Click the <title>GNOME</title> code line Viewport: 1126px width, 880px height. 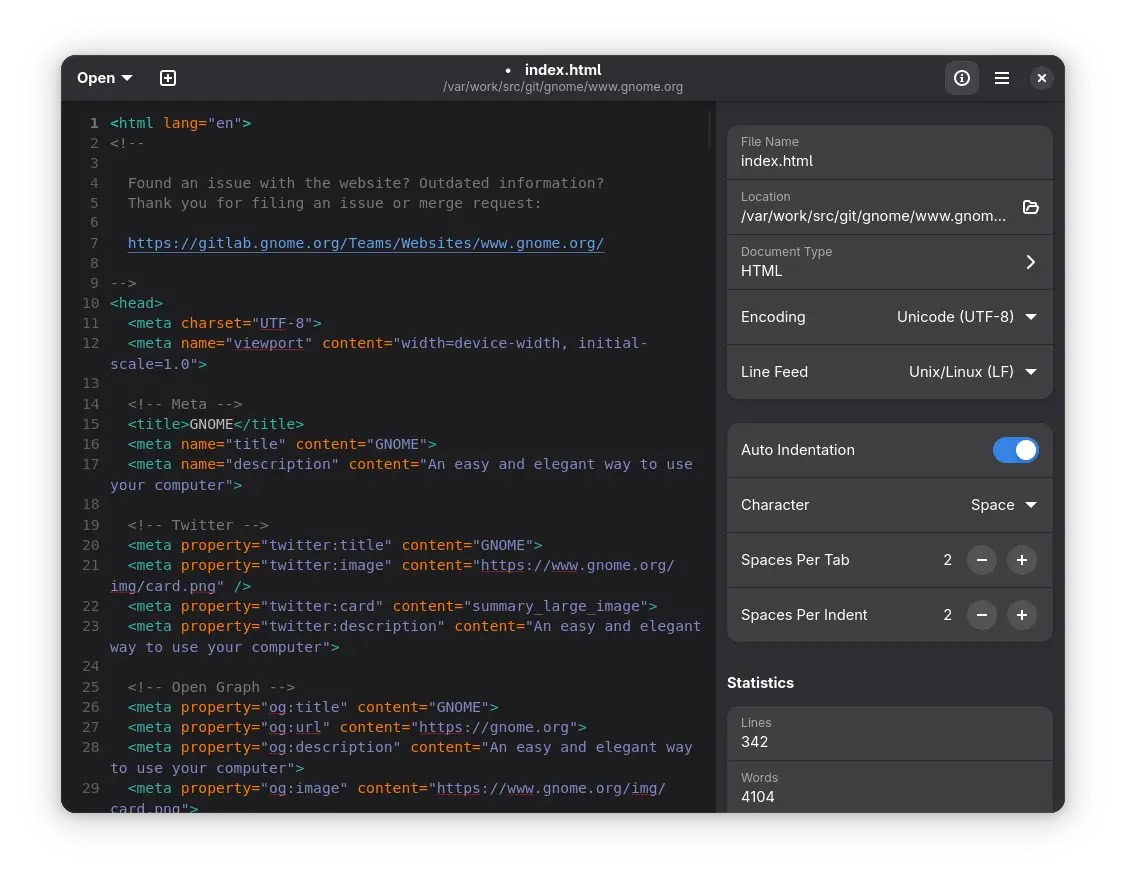215,424
